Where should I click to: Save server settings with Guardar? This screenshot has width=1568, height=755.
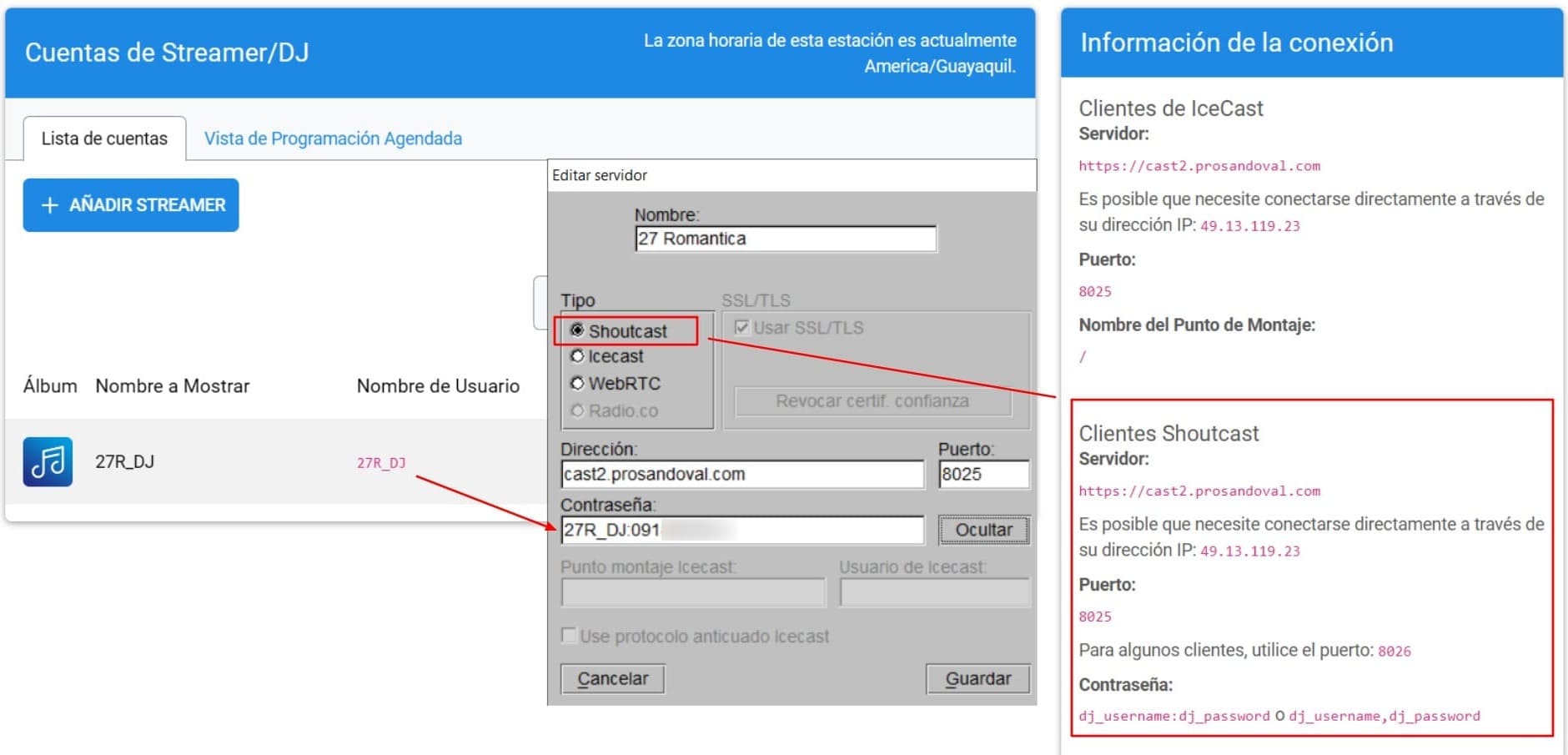[977, 679]
